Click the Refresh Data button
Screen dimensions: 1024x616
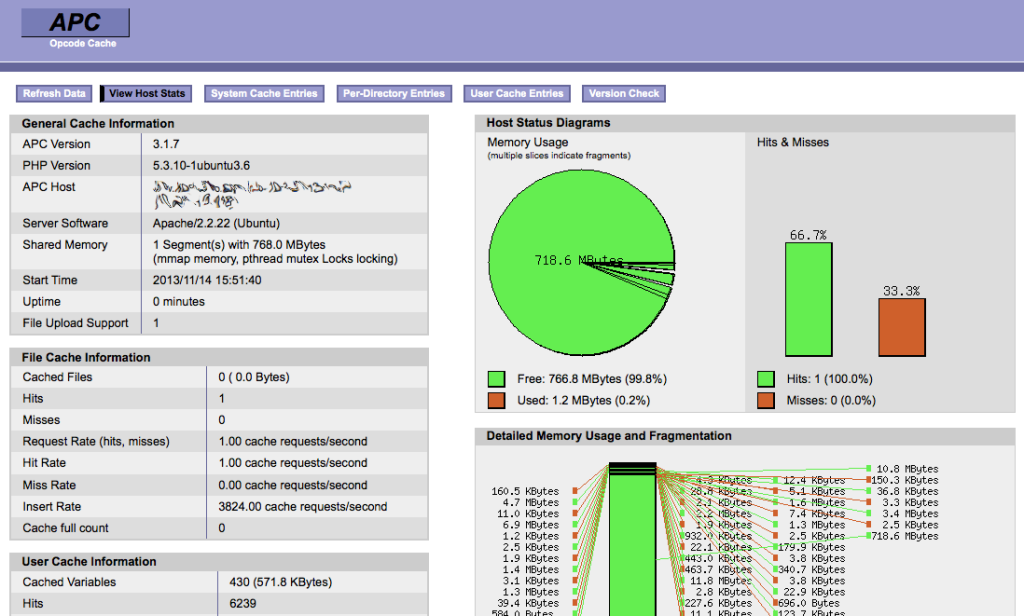(x=54, y=93)
